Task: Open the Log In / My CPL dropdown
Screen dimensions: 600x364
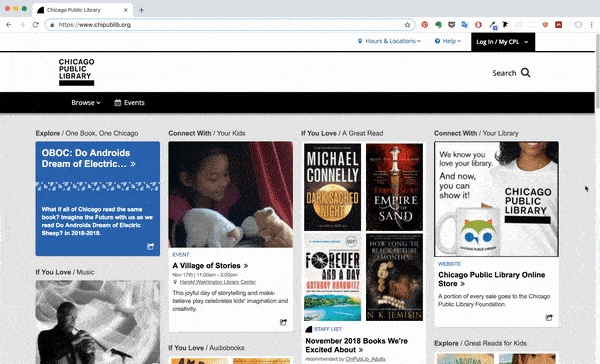Action: [503, 42]
